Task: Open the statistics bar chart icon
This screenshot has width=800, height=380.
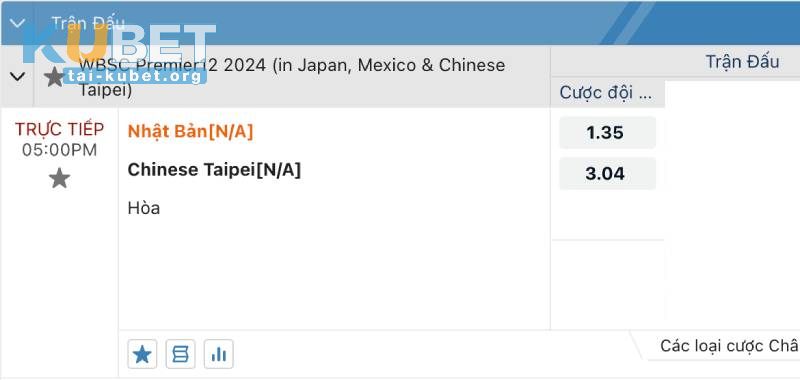Action: pos(218,354)
